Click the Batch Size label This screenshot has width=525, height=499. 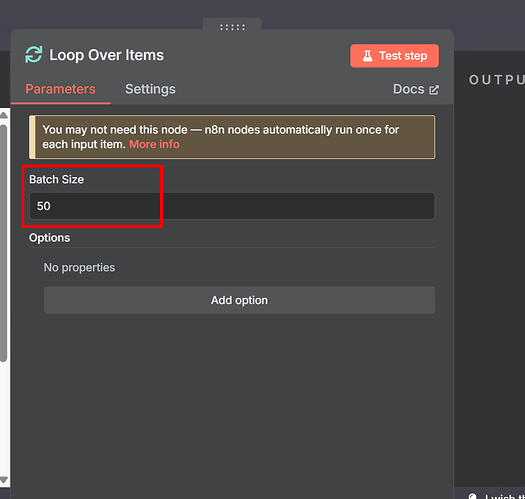coord(57,180)
